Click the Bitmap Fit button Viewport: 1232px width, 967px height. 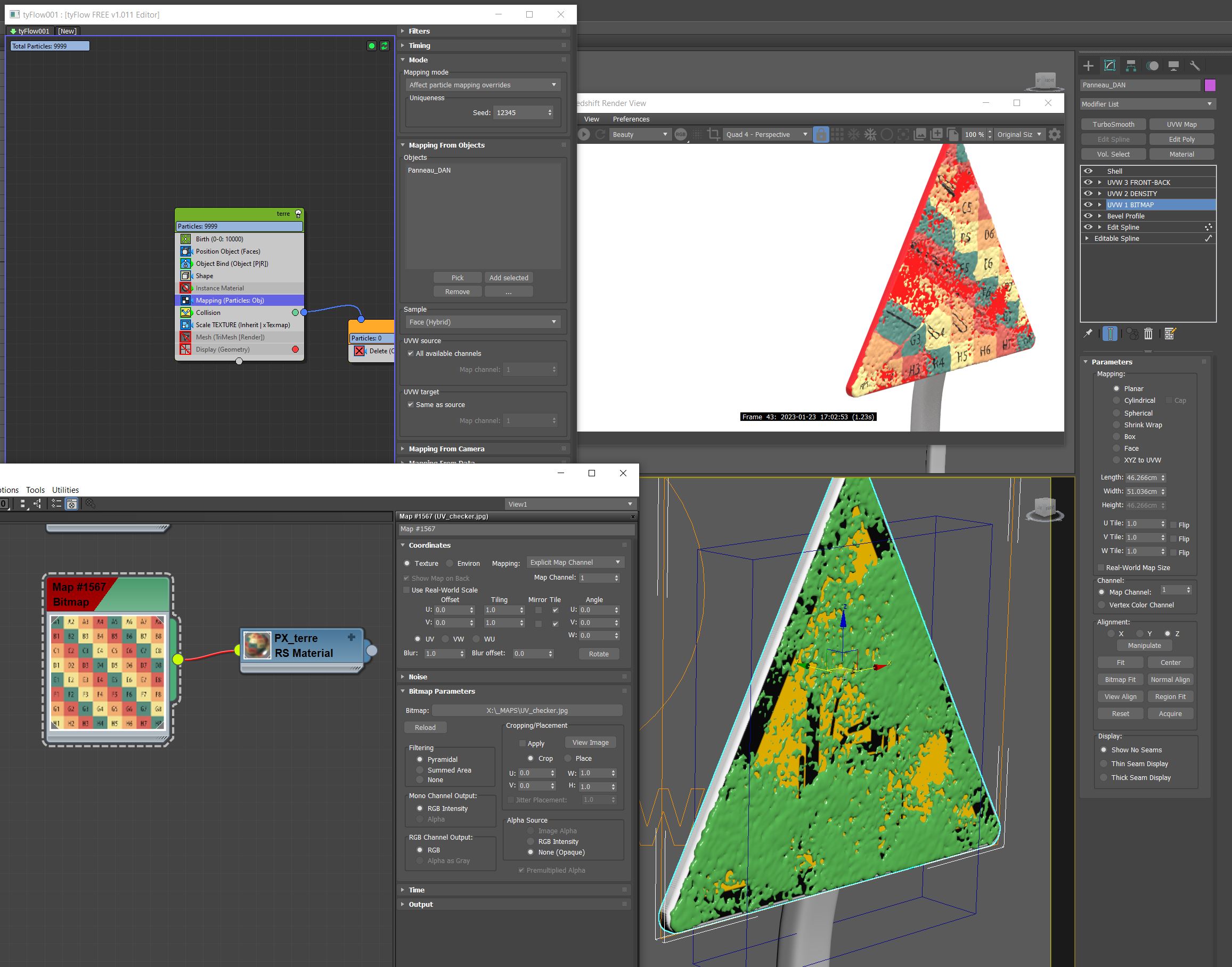tap(1120, 679)
